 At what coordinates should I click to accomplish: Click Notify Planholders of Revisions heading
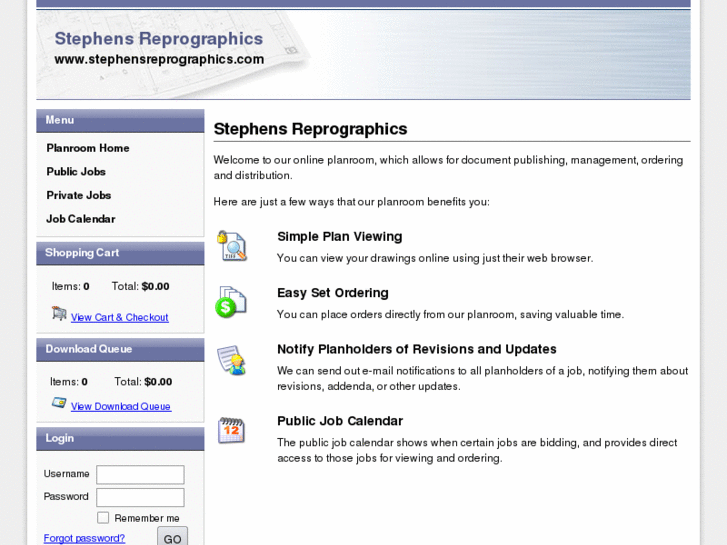click(x=417, y=349)
